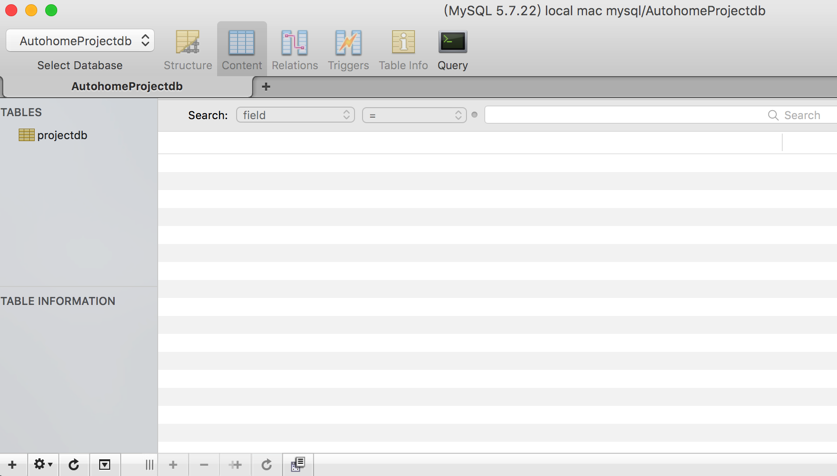Add a new connection tab
The width and height of the screenshot is (837, 476).
(266, 86)
